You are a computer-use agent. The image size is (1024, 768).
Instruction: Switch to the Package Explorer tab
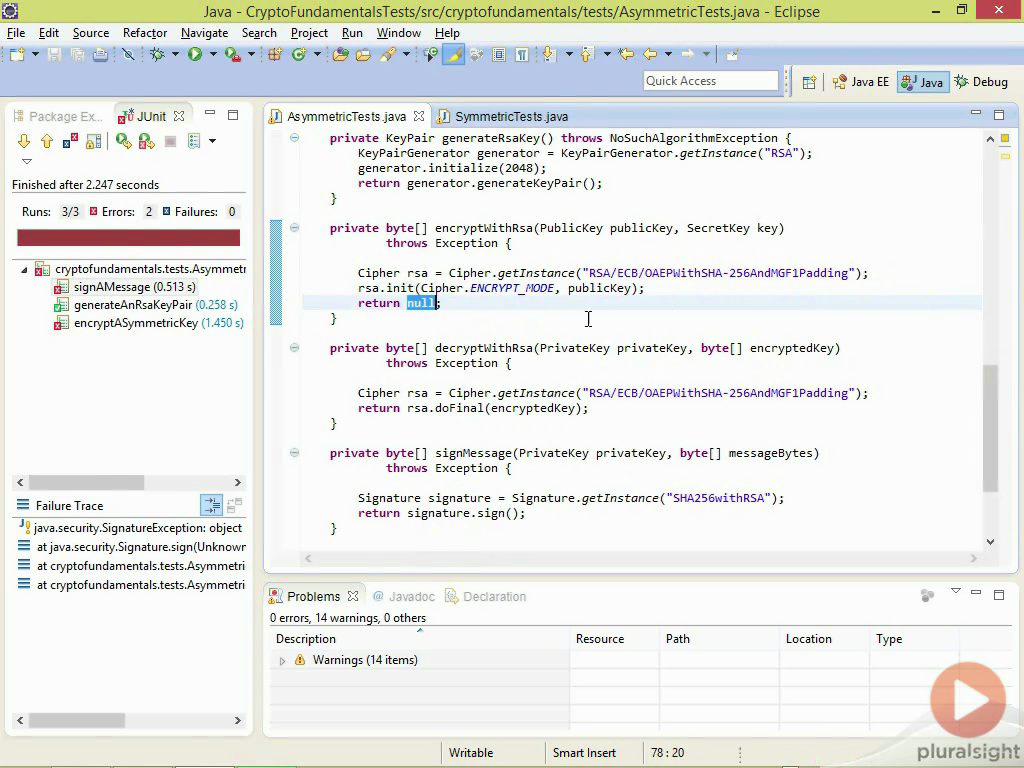(59, 116)
